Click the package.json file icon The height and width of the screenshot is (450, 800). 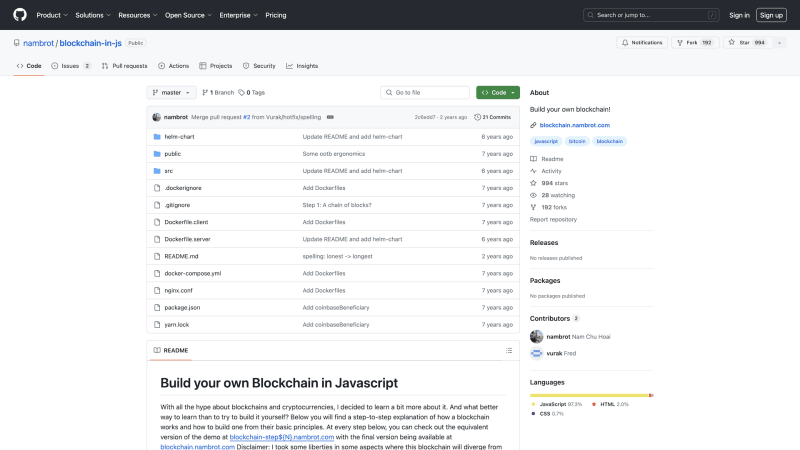157,308
